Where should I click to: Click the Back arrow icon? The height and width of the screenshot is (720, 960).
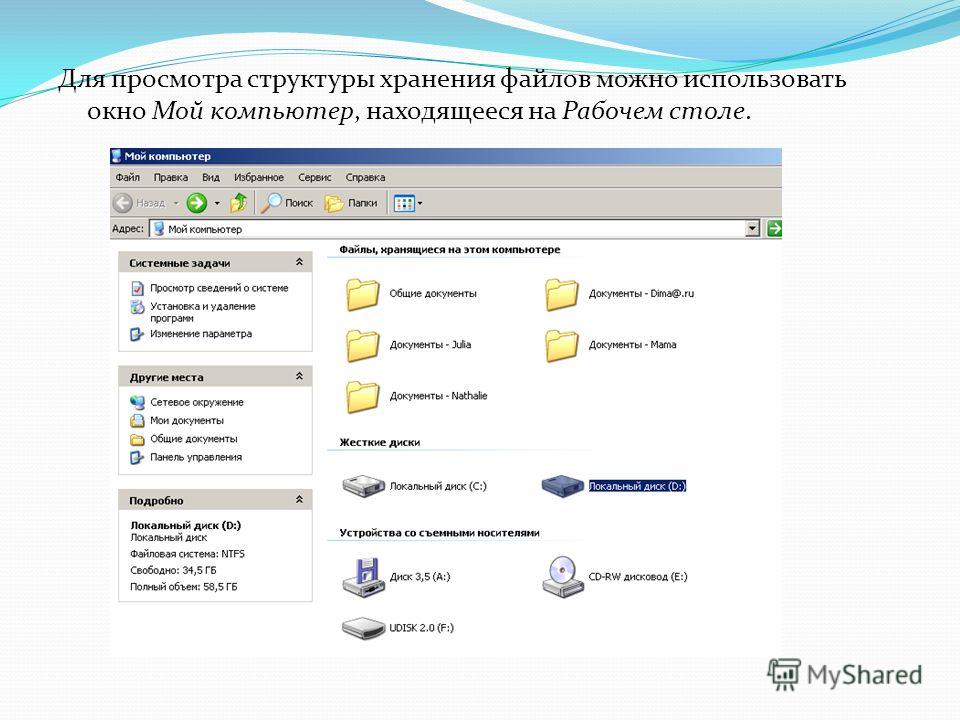pyautogui.click(x=122, y=203)
